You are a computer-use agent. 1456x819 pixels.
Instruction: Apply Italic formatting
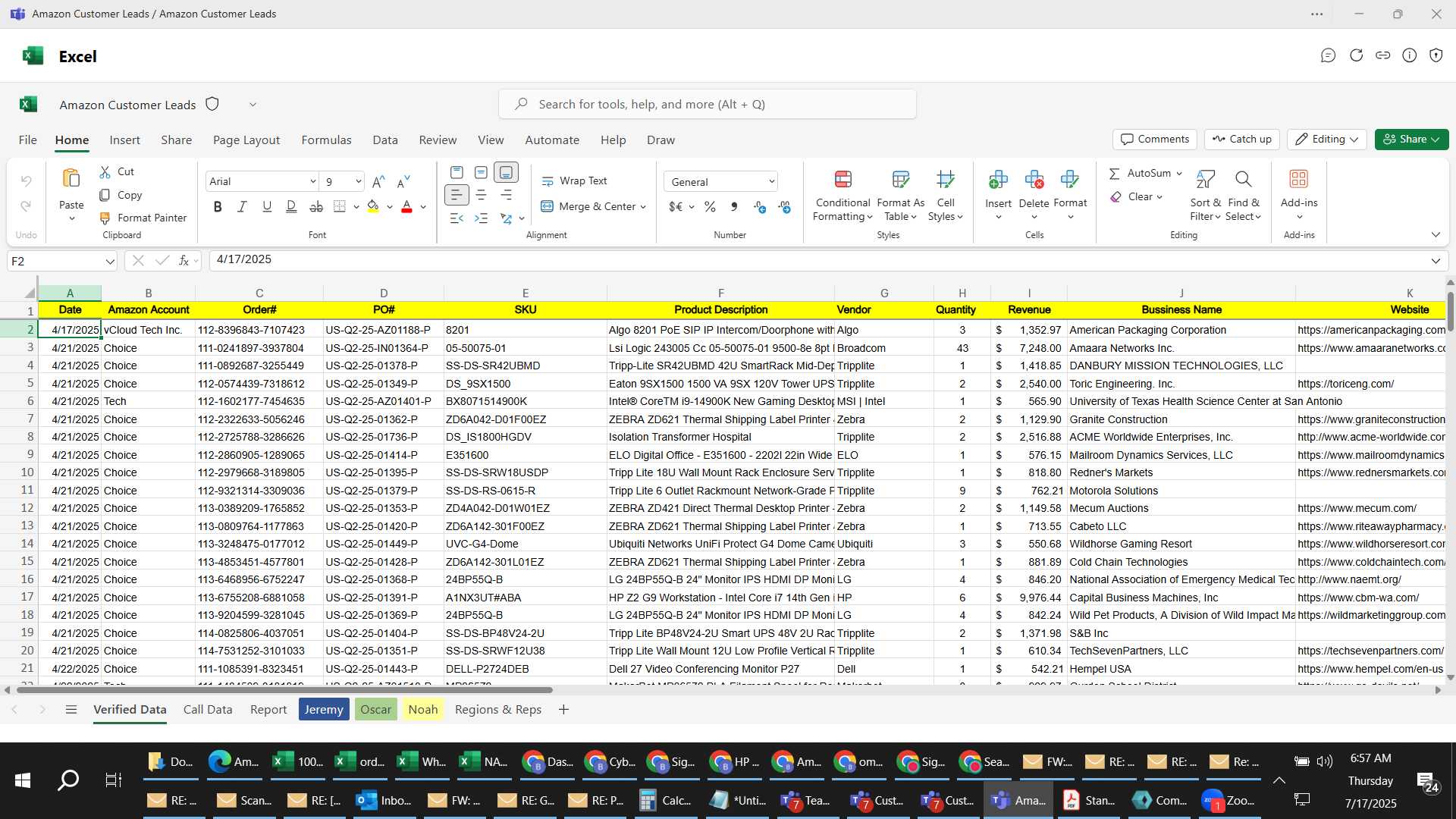coord(242,206)
